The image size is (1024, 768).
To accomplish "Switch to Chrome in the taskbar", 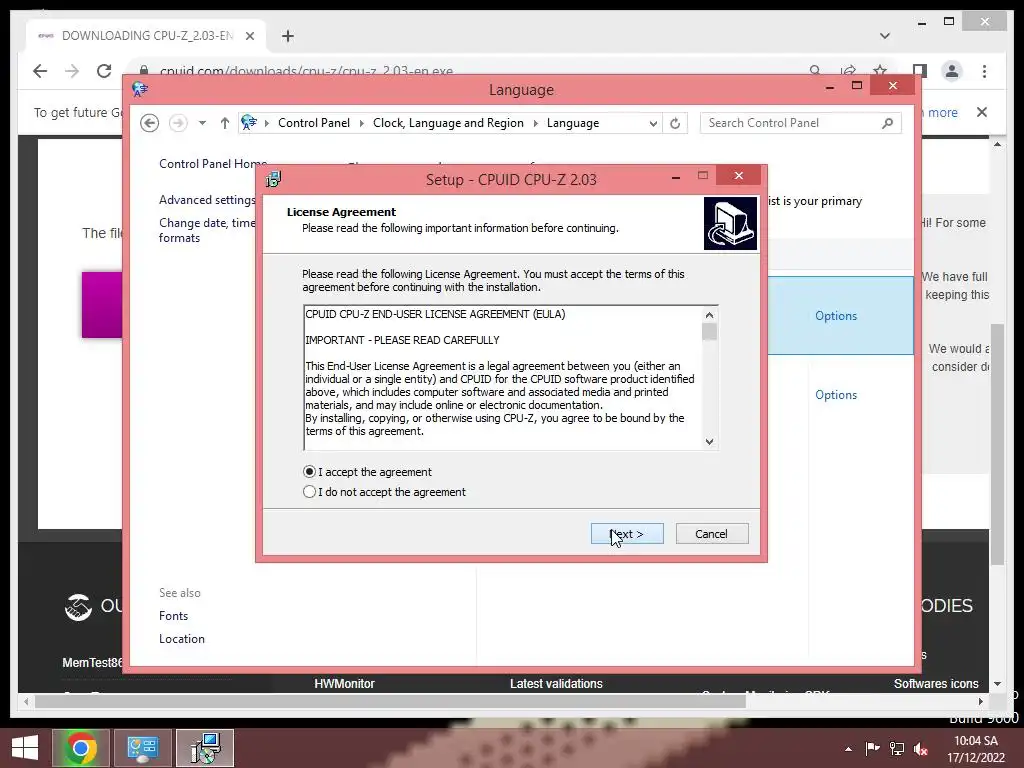I will (x=80, y=748).
